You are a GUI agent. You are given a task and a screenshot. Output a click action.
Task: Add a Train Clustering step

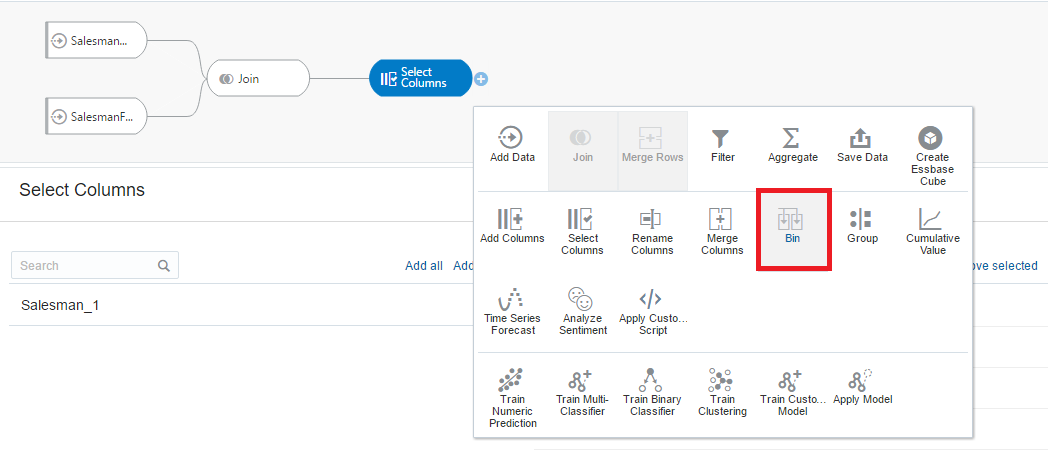pos(722,392)
